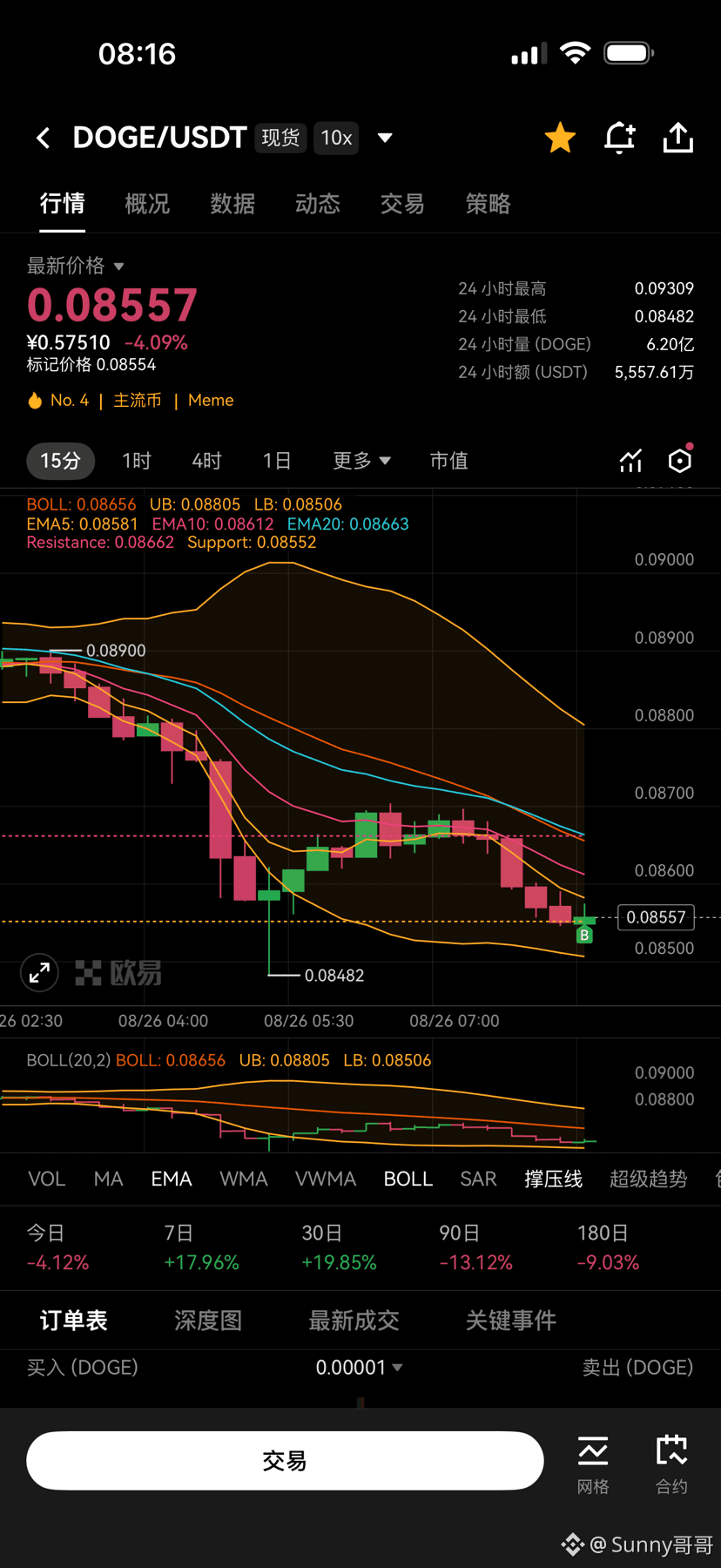
Task: Tap 7日 +17.96% performance
Action: coord(201,1248)
